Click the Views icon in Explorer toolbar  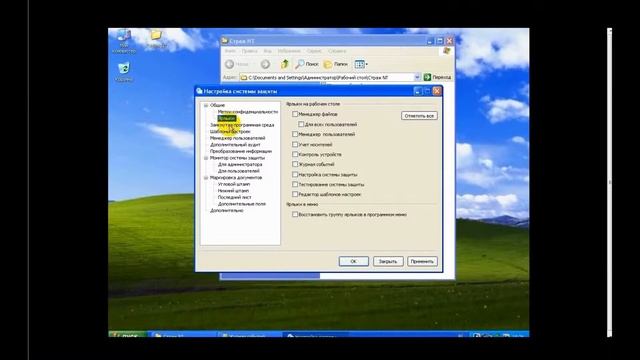(x=359, y=64)
